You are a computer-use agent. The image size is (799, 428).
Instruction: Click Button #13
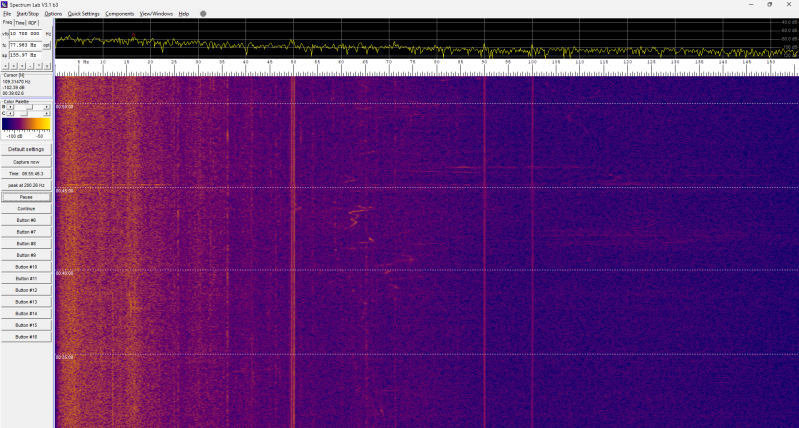(x=26, y=302)
